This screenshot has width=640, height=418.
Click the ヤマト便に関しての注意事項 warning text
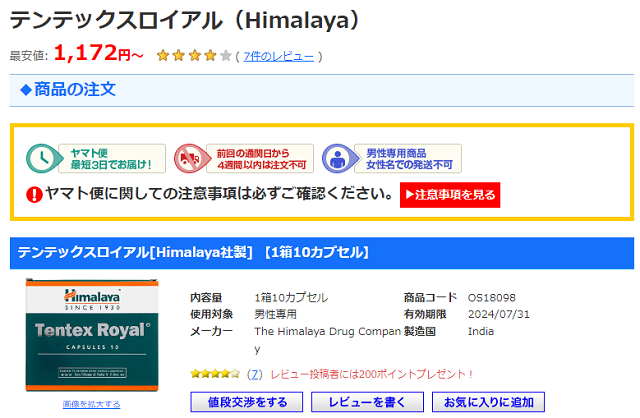[x=219, y=193]
